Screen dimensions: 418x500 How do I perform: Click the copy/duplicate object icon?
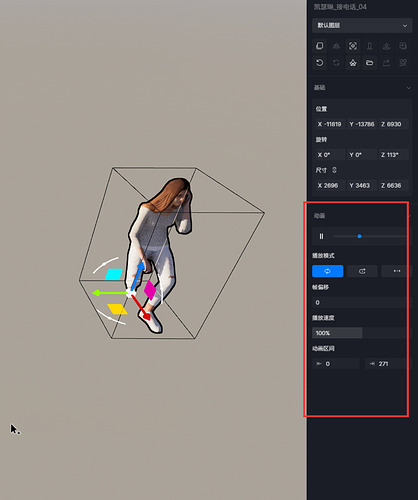coord(319,46)
